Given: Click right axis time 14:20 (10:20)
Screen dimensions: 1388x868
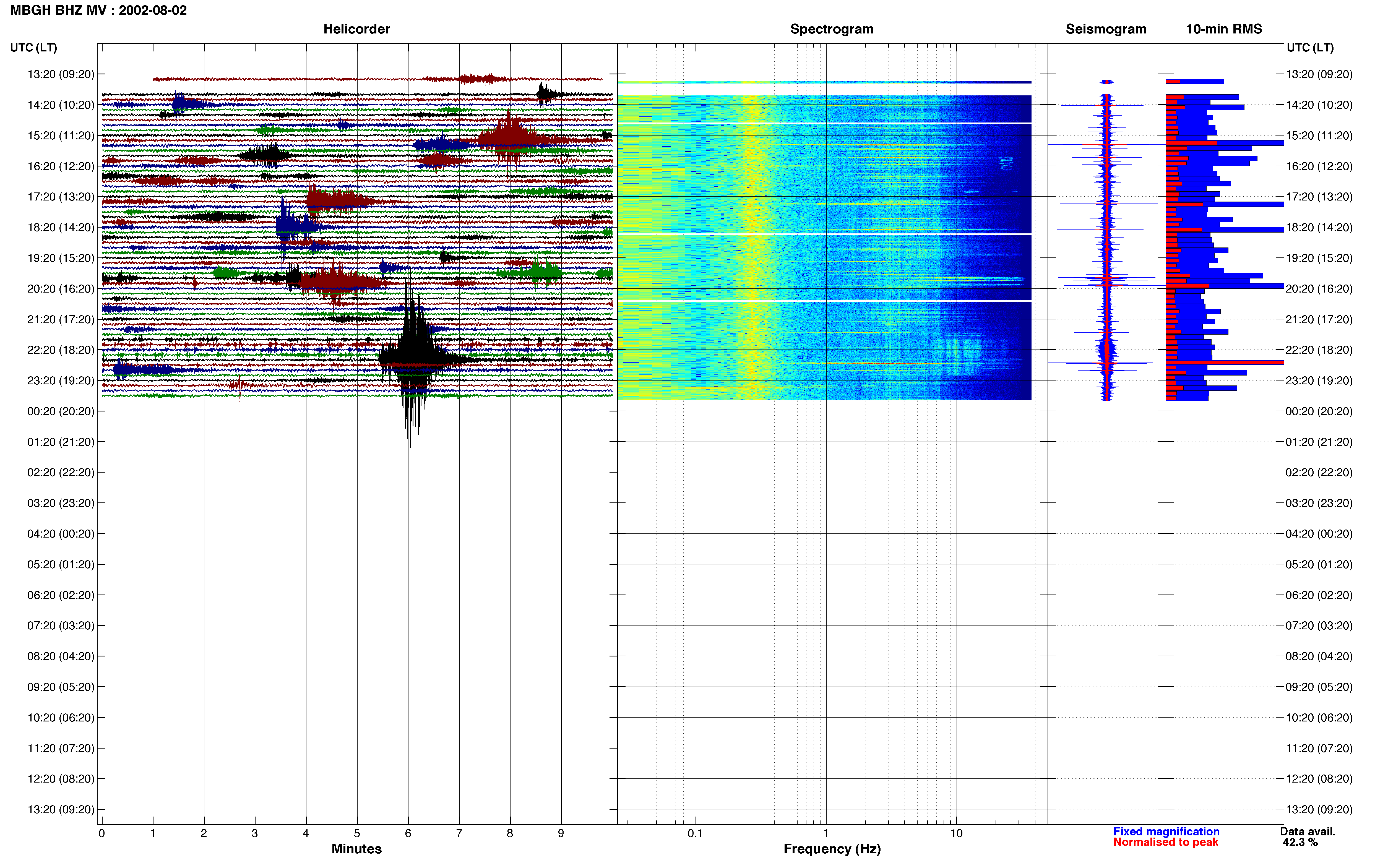Looking at the screenshot, I should point(1319,105).
